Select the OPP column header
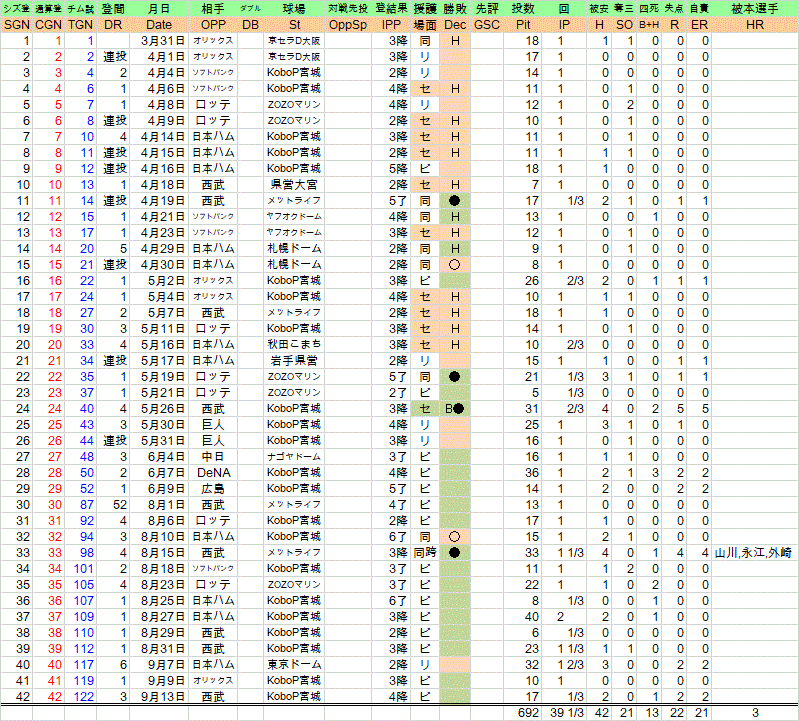Screen dimensions: 799x721 click(x=213, y=25)
